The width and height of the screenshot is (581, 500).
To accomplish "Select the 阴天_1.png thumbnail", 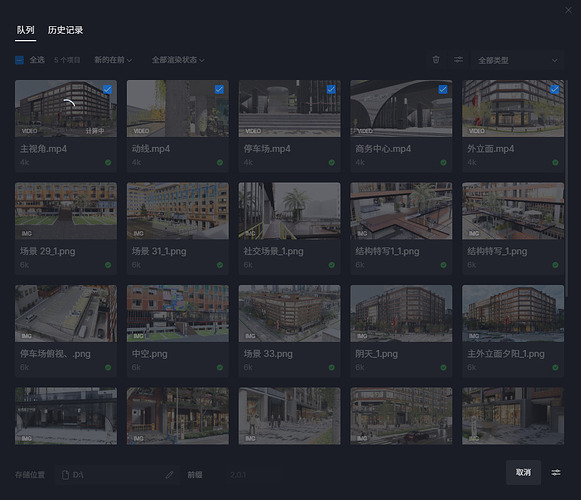I will [401, 314].
